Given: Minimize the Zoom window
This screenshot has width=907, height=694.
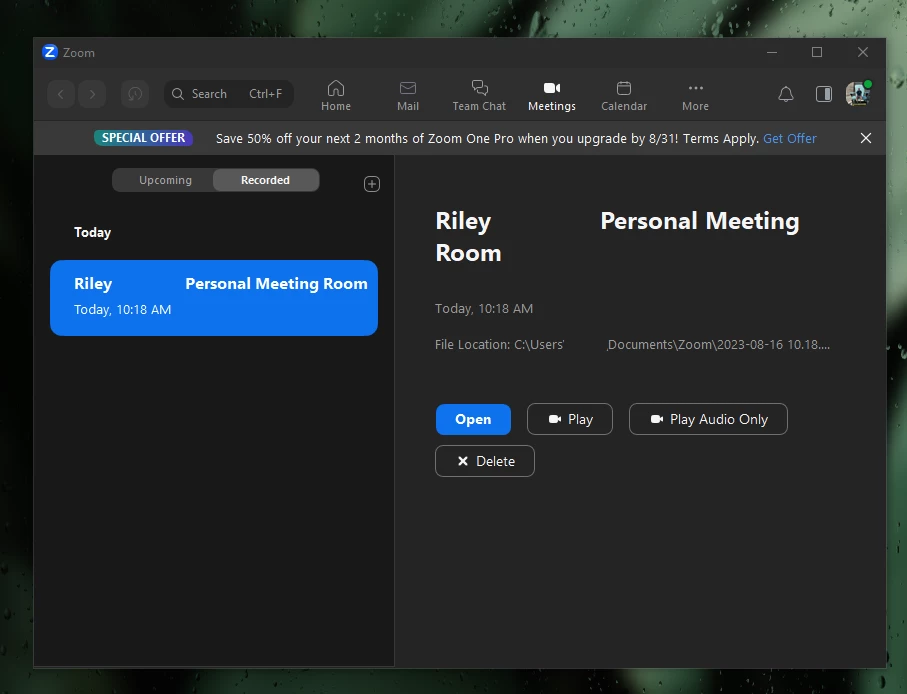Looking at the screenshot, I should click(x=772, y=52).
